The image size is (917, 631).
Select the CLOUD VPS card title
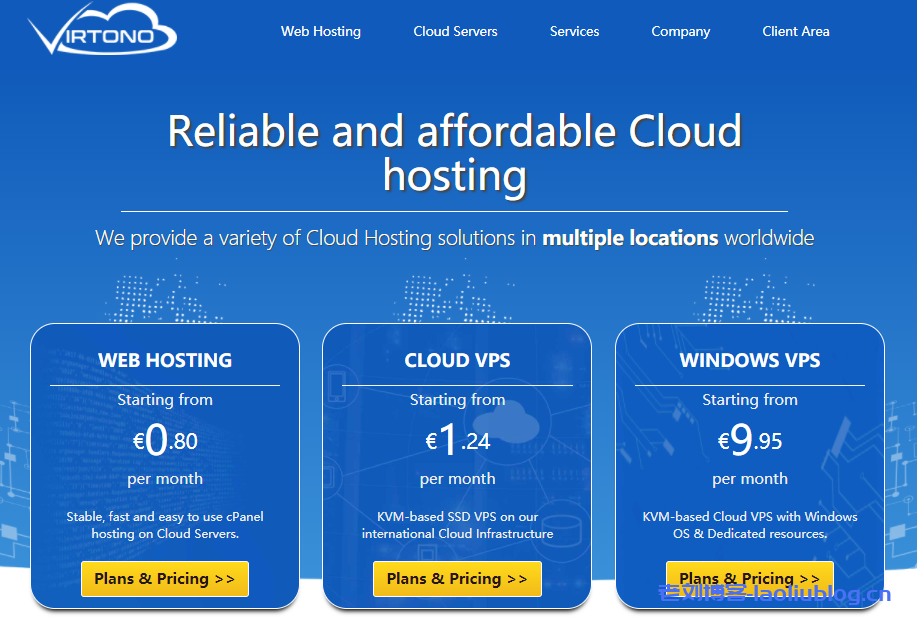(x=457, y=361)
